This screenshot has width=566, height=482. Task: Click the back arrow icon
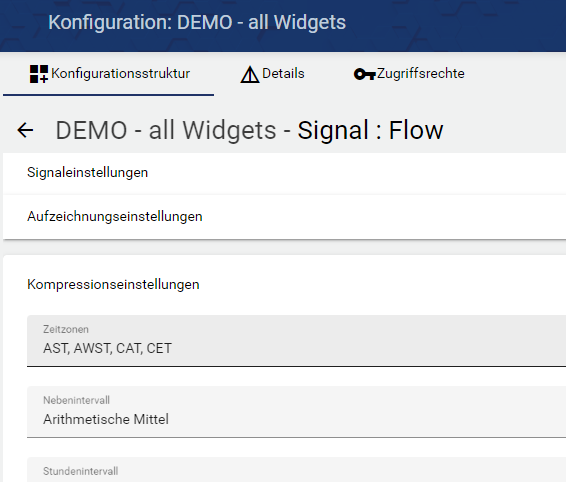click(x=25, y=130)
